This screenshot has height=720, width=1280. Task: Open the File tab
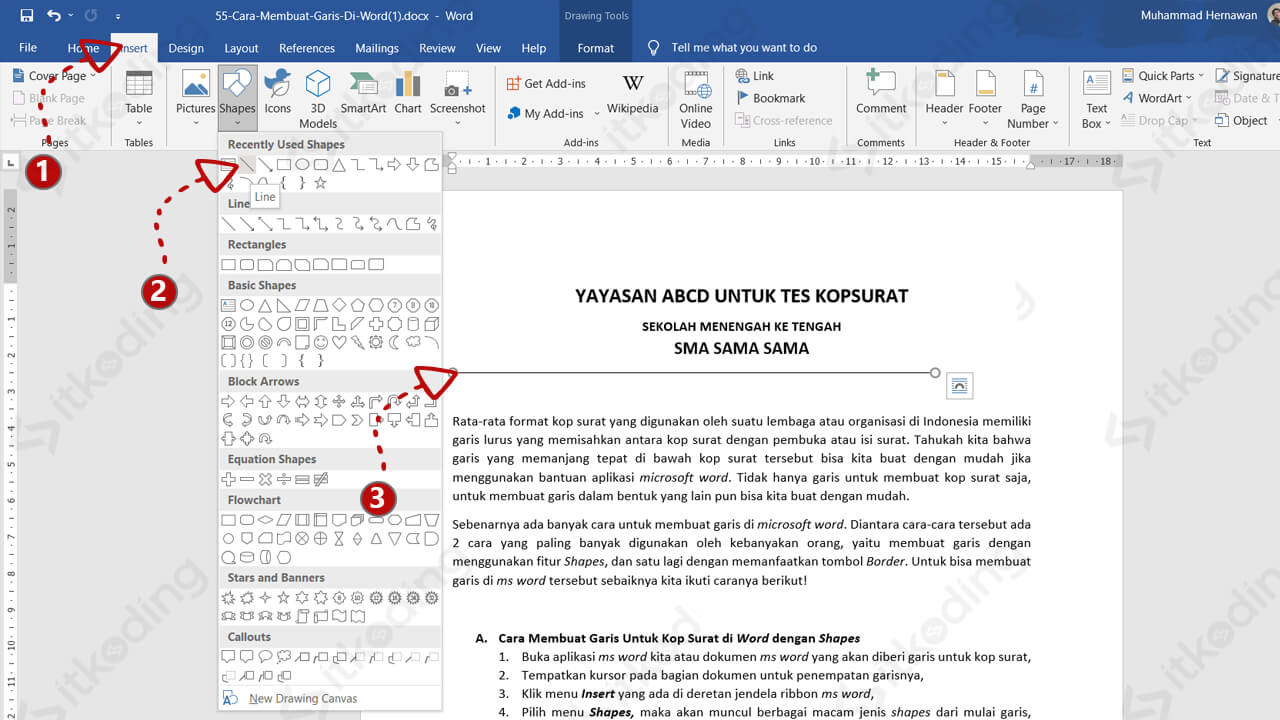coord(28,48)
